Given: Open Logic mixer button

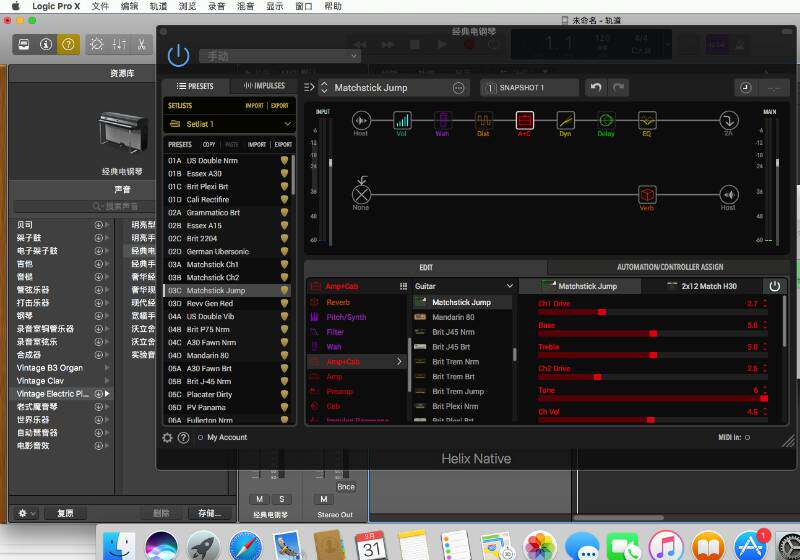Looking at the screenshot, I should pos(119,45).
